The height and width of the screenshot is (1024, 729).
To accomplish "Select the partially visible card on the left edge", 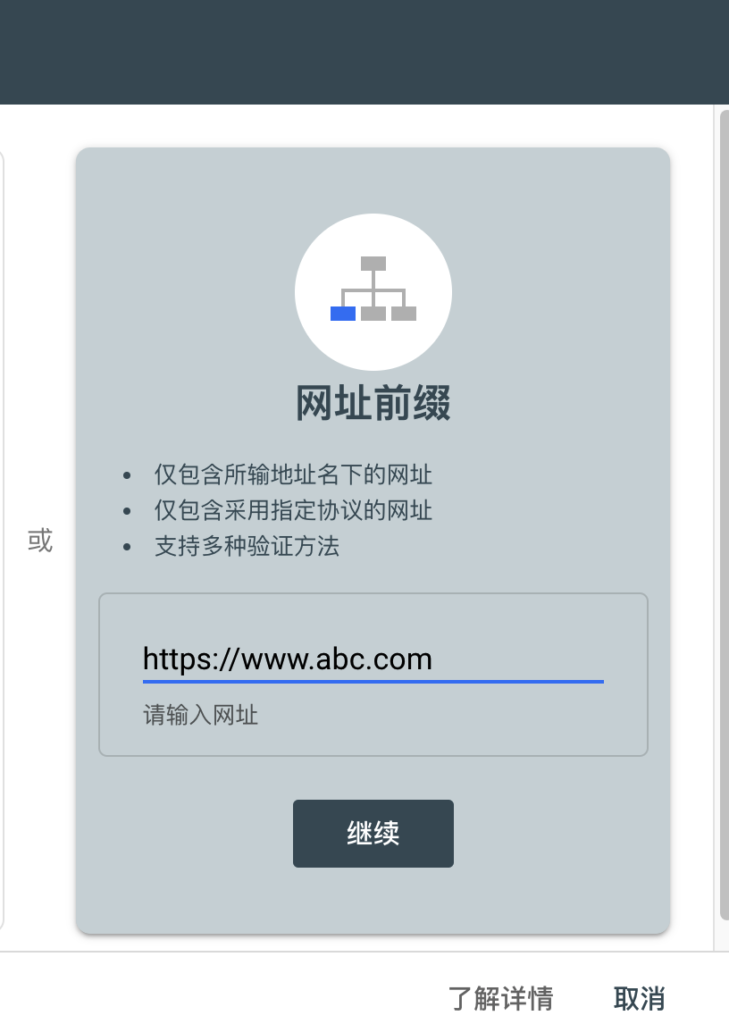I will [x=2, y=541].
